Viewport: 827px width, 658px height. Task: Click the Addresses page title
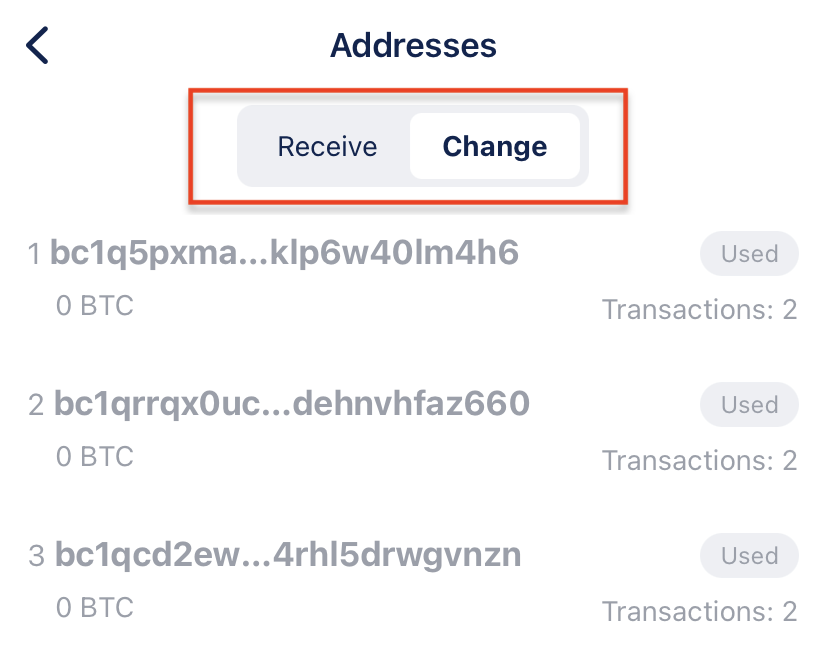(x=413, y=45)
